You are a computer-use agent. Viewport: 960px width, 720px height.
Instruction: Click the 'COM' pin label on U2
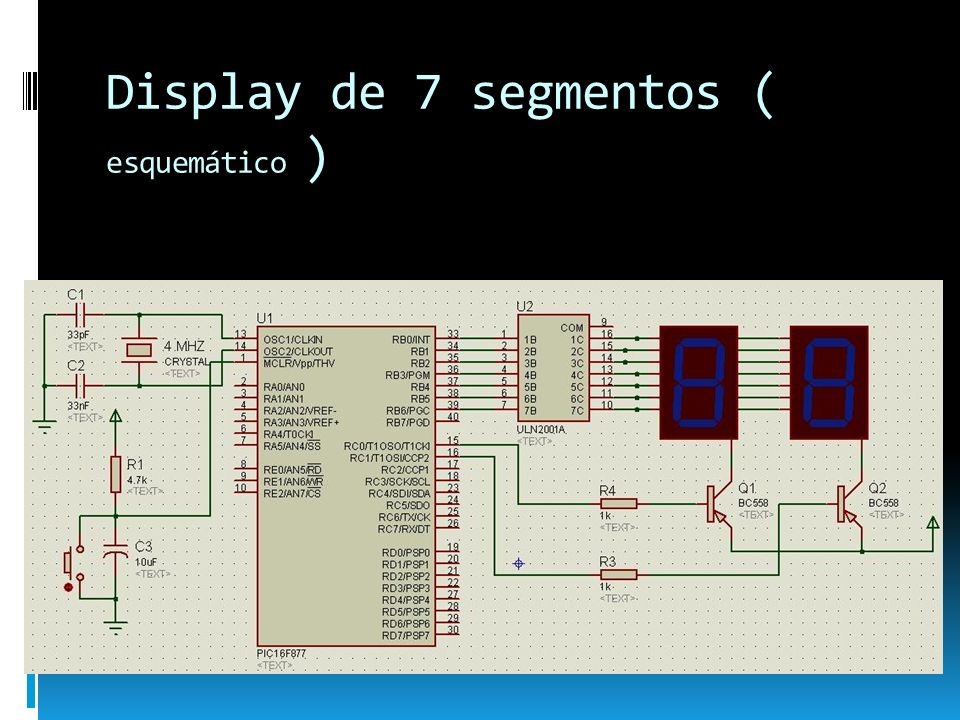point(572,328)
